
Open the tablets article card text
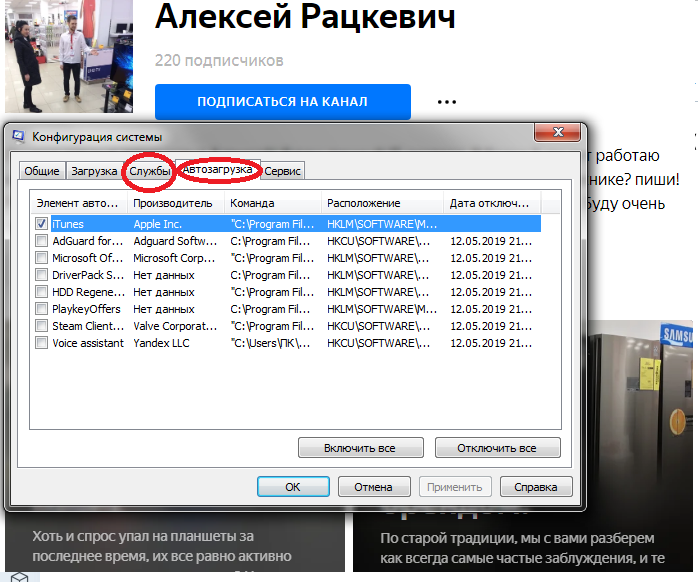162,546
